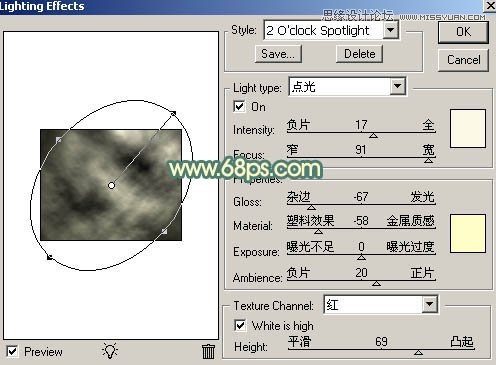Click the Gloss slider handle
Viewport: 496px width, 365px height.
coord(311,207)
